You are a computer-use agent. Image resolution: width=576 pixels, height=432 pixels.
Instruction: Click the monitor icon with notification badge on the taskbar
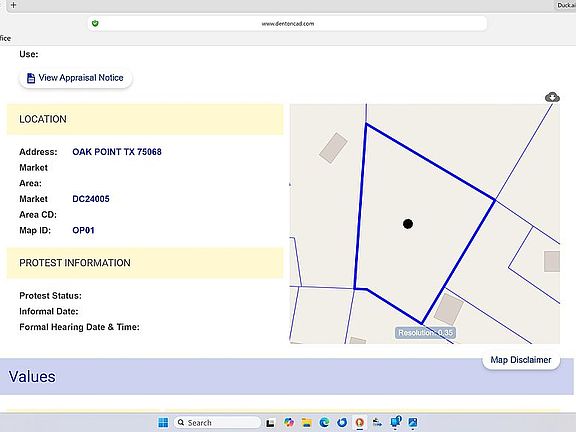395,422
